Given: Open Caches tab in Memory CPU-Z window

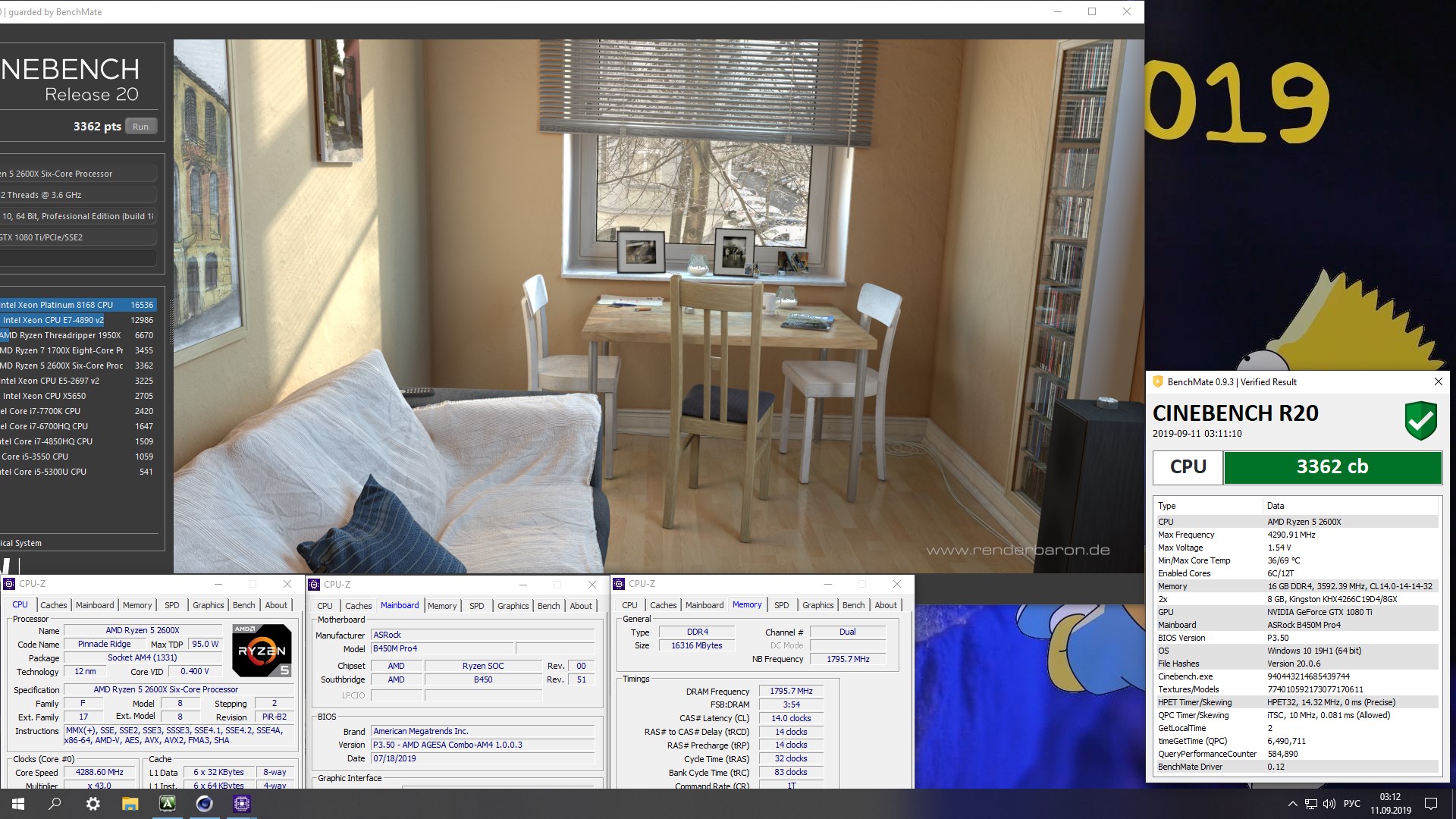Looking at the screenshot, I should pos(663,605).
